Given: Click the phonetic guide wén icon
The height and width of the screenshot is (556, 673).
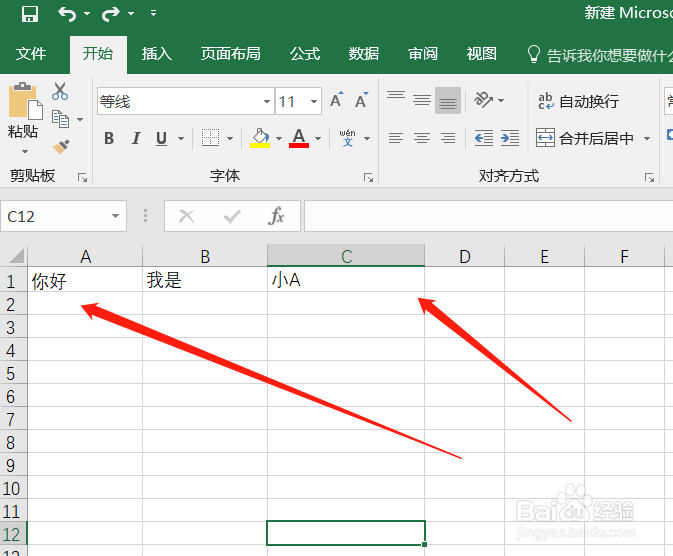Looking at the screenshot, I should [348, 138].
